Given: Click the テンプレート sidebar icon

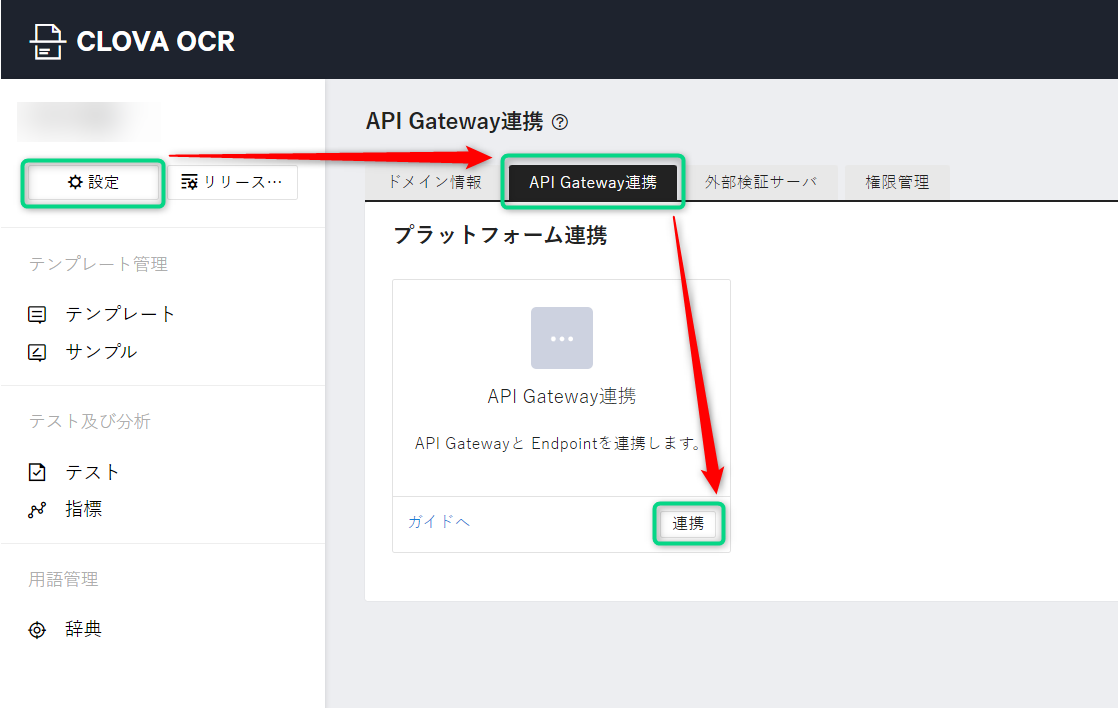Looking at the screenshot, I should [37, 314].
